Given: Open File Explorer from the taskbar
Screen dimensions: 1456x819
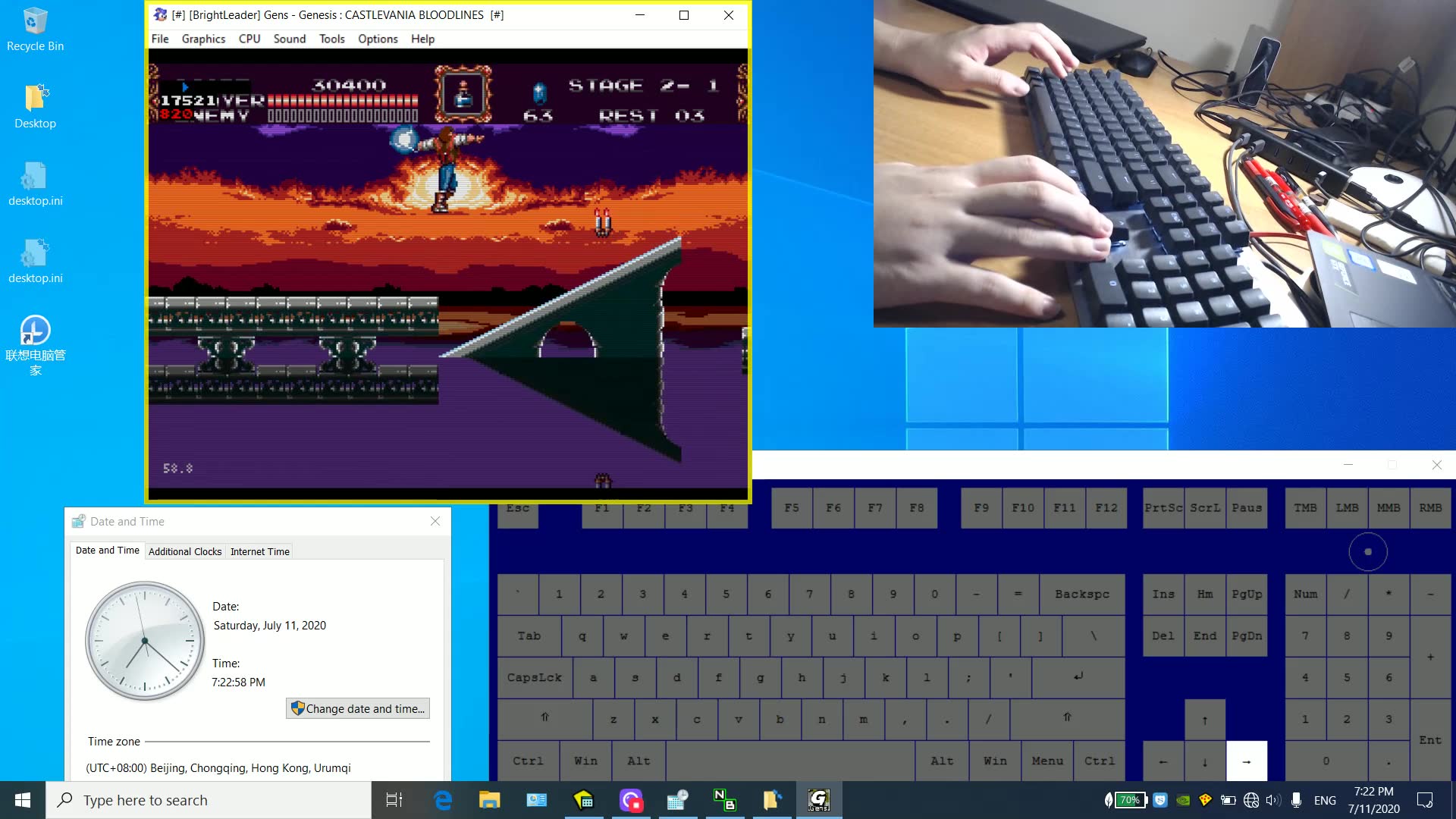Looking at the screenshot, I should pos(489,800).
